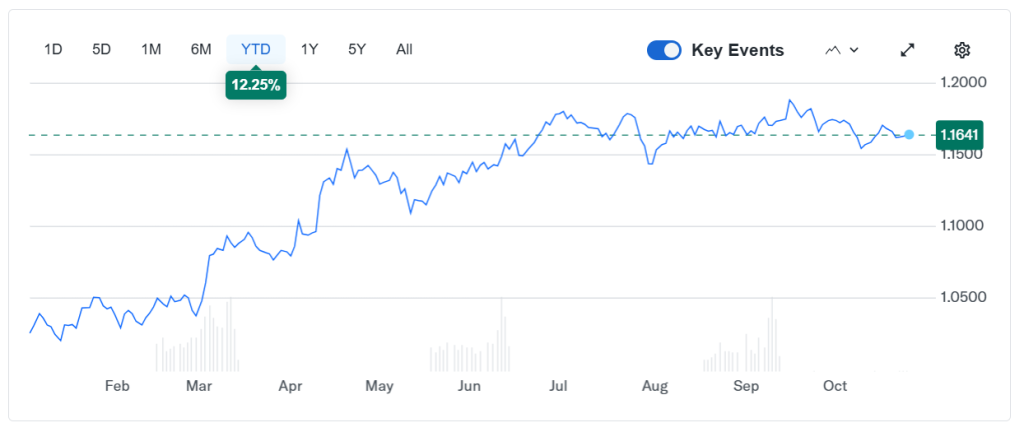Click the line chart type icon
Image resolution: width=1024 pixels, height=432 pixels.
[x=832, y=50]
